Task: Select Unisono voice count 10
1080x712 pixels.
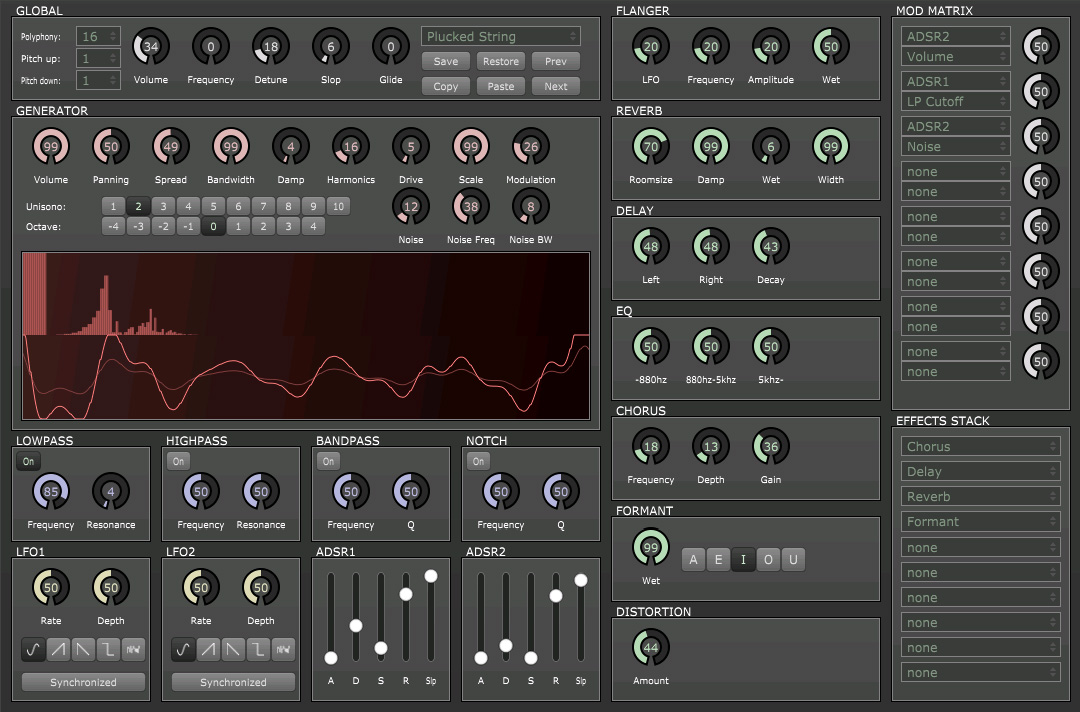Action: [338, 206]
